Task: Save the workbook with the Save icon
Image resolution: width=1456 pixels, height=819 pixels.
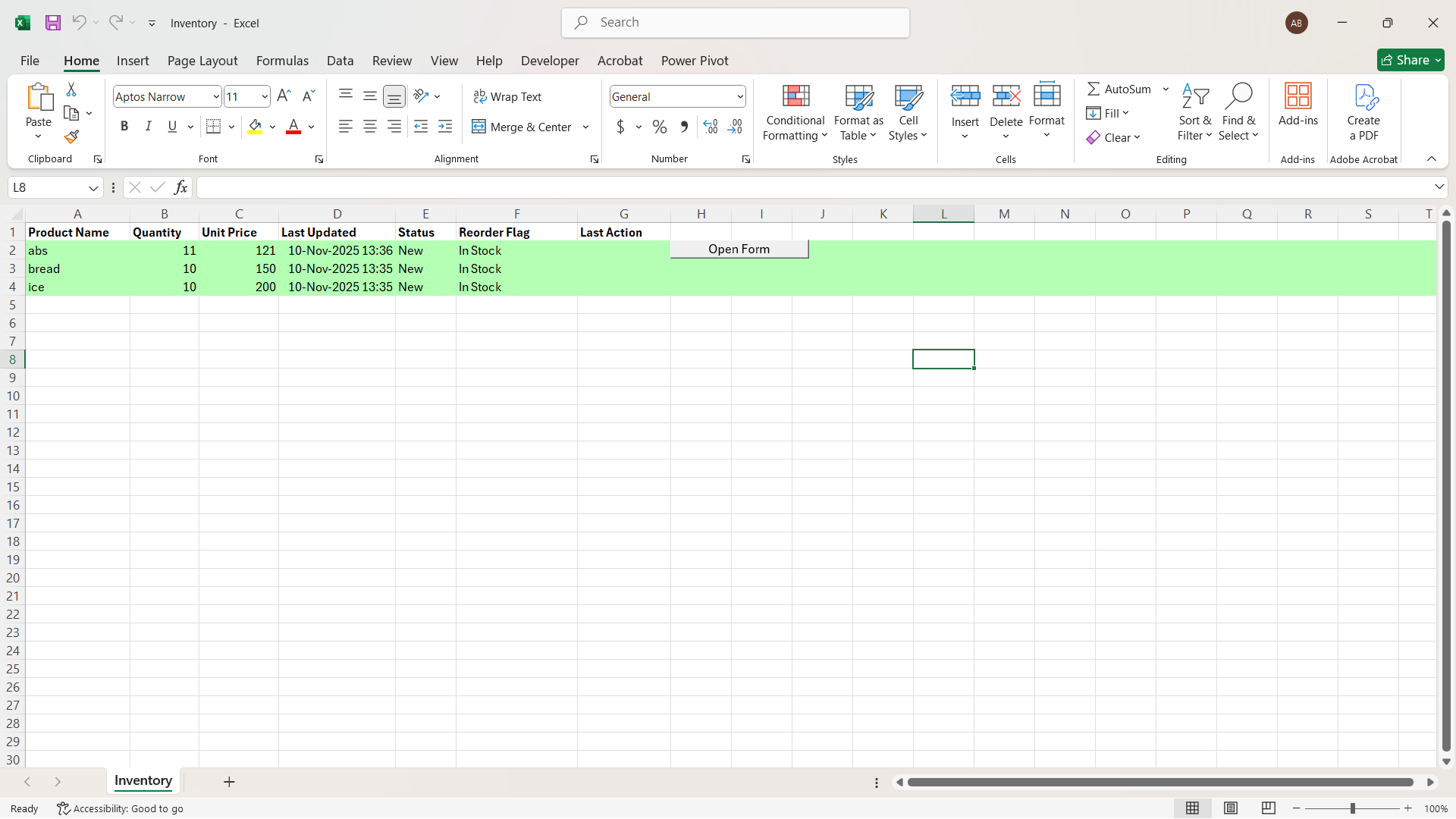Action: pos(52,23)
